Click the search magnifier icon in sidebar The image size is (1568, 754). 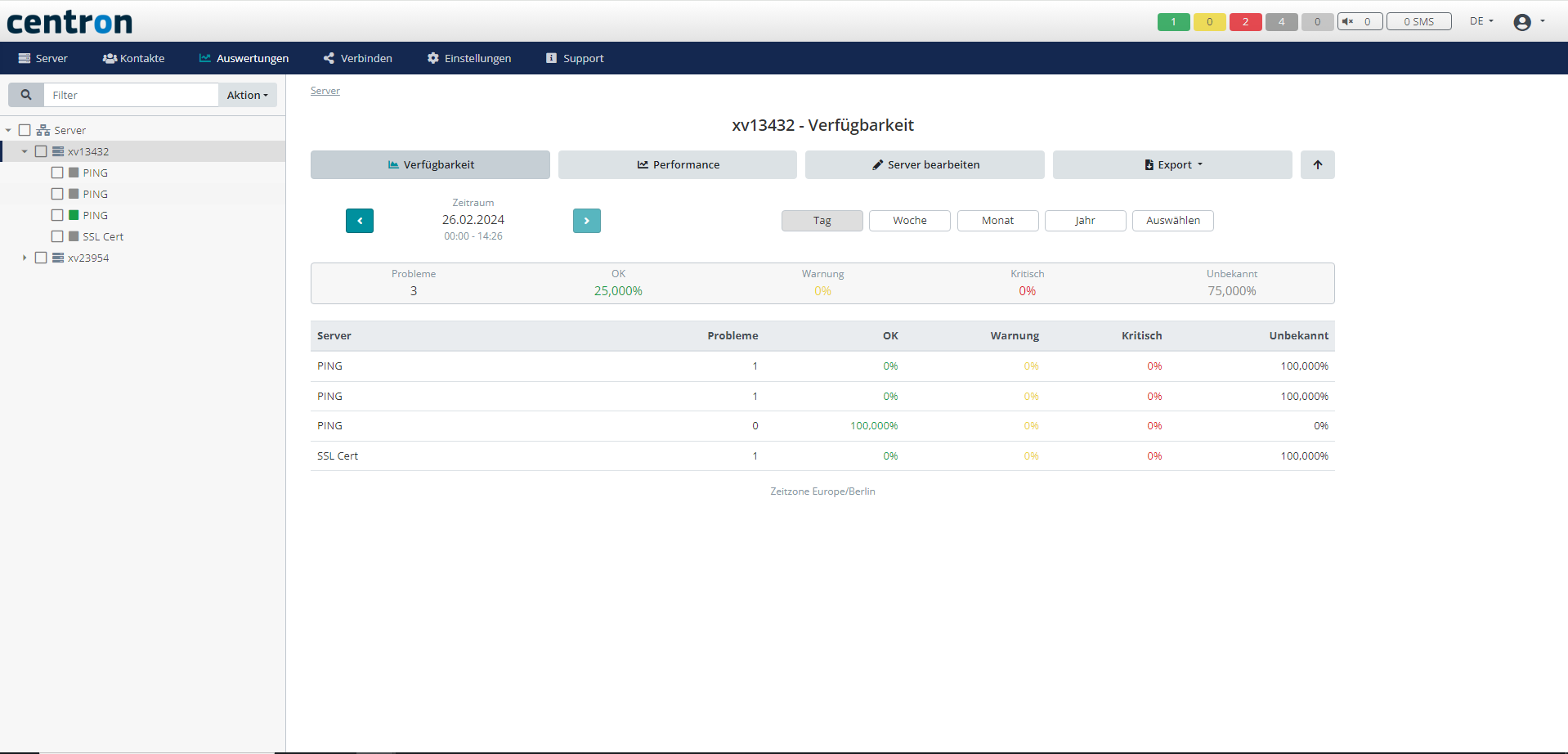pos(25,94)
